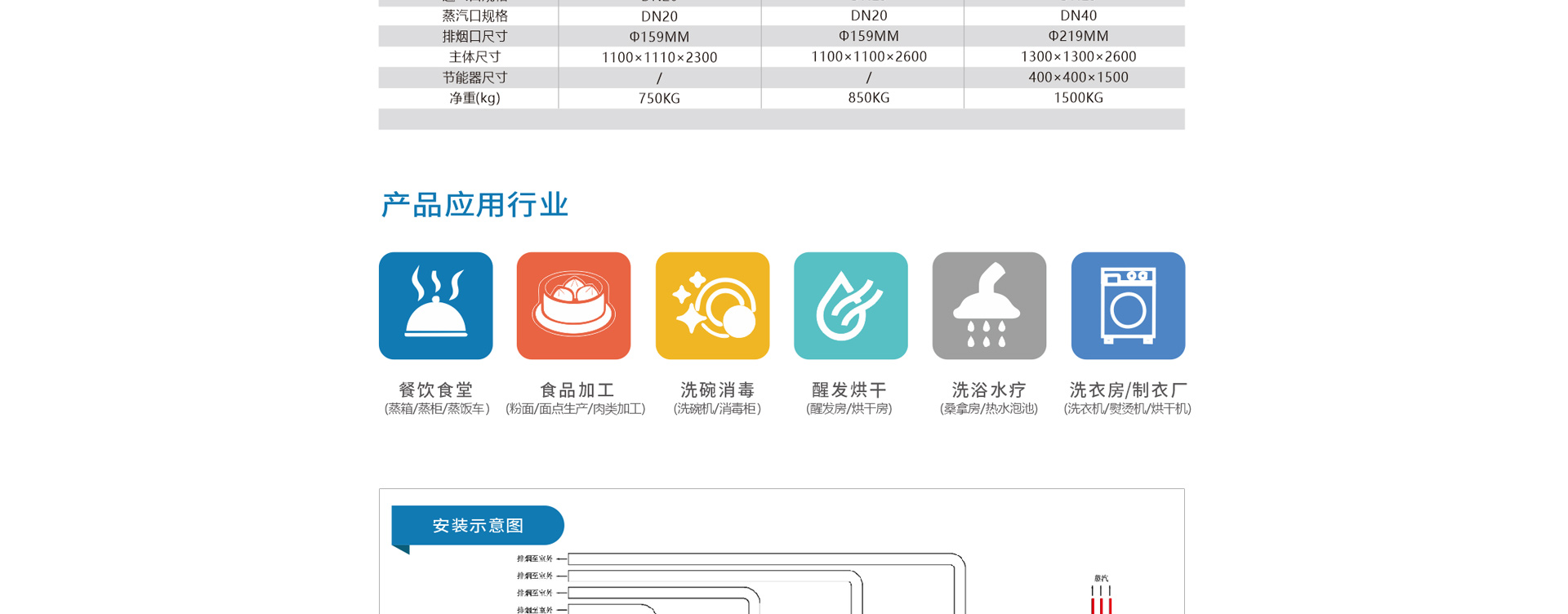
Task: Open the 食品加工 caption
Action: [x=577, y=389]
